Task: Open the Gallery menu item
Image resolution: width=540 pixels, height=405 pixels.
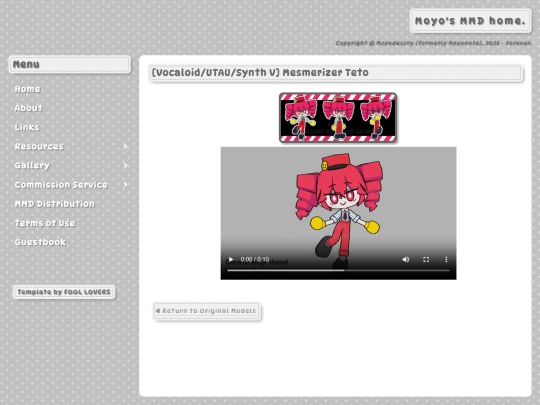Action: coord(32,166)
